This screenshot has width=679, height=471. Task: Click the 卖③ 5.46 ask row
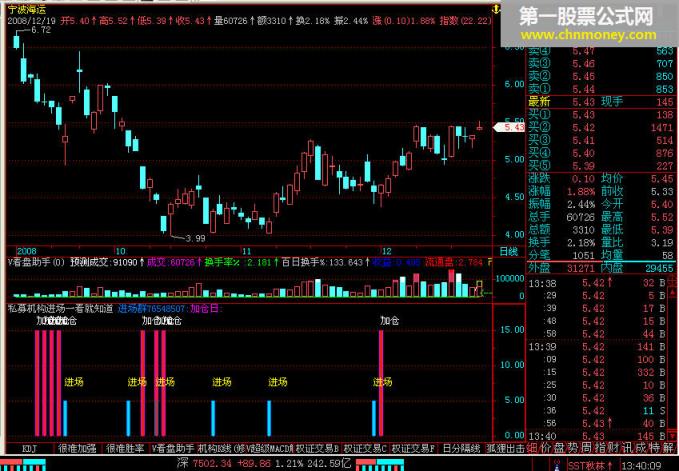[x=601, y=63]
